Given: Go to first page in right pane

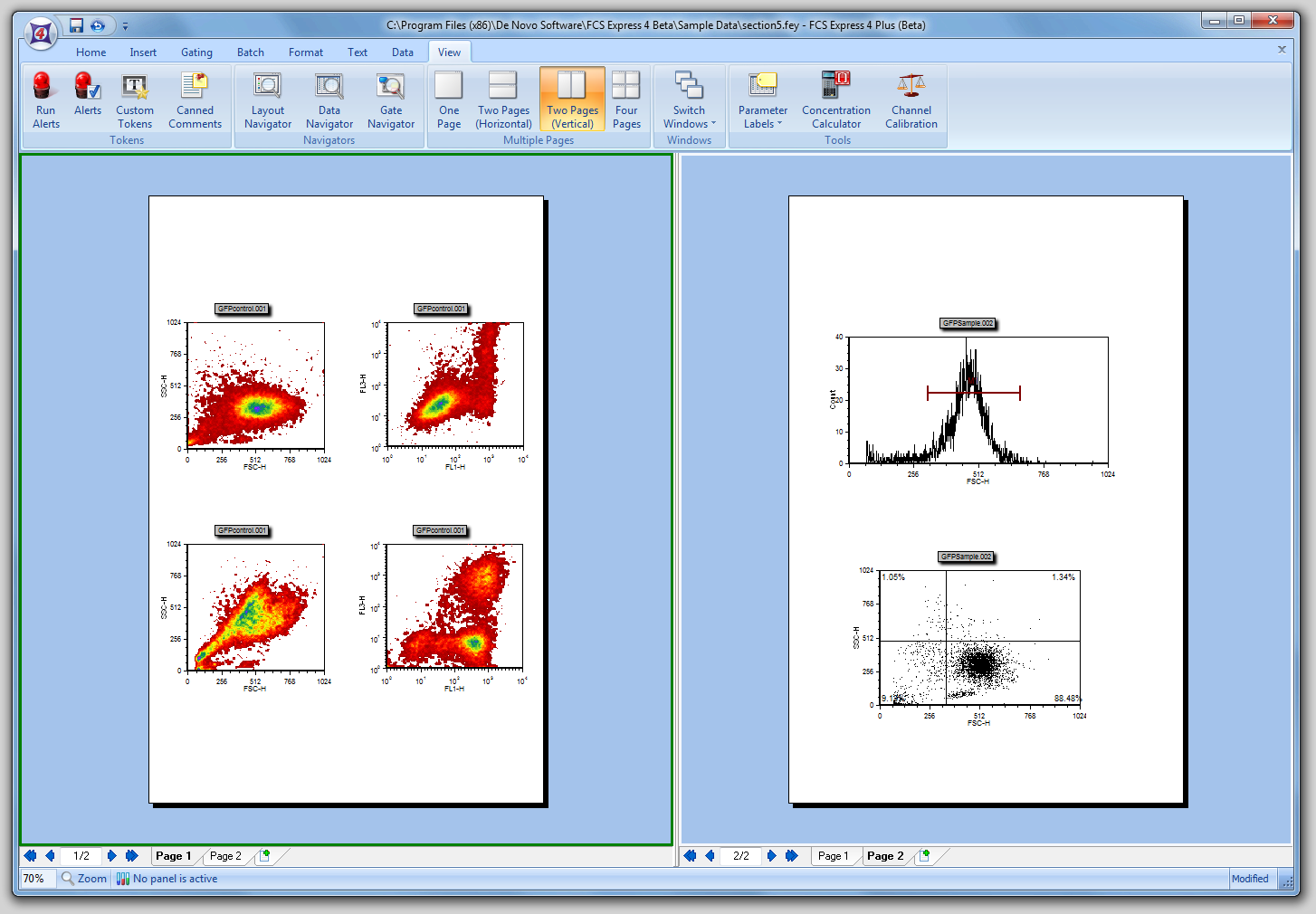Looking at the screenshot, I should tap(690, 855).
